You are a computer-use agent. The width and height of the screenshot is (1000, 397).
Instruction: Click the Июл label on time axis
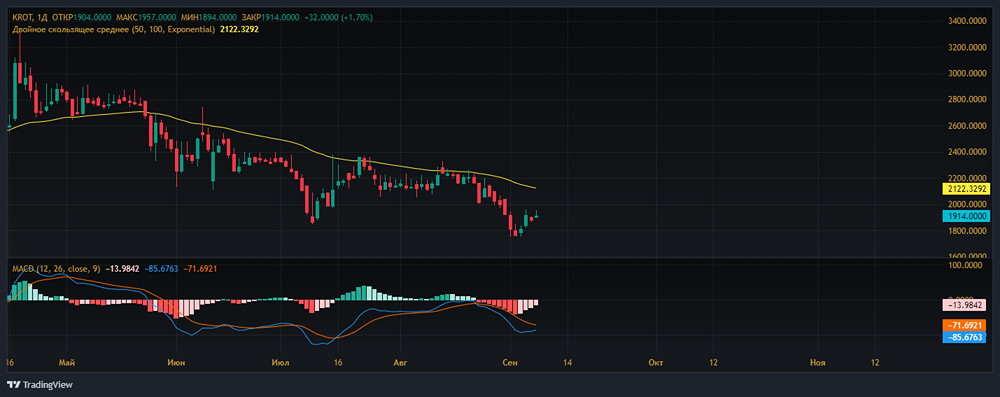[280, 363]
